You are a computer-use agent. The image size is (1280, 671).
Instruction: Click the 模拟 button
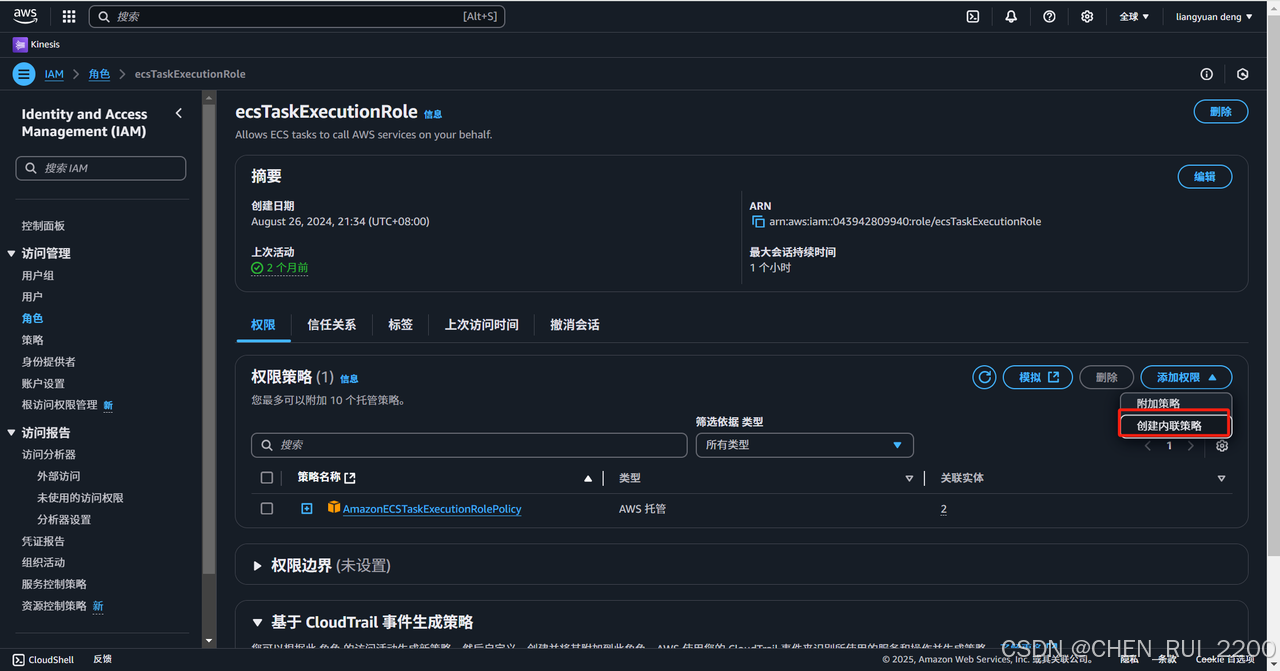(x=1038, y=377)
